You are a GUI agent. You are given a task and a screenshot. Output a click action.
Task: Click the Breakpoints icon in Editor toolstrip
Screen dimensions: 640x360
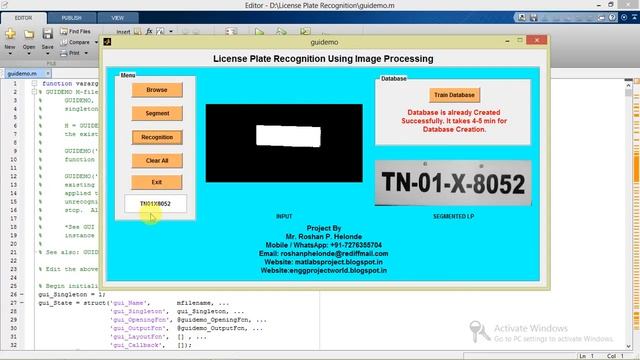pos(231,32)
